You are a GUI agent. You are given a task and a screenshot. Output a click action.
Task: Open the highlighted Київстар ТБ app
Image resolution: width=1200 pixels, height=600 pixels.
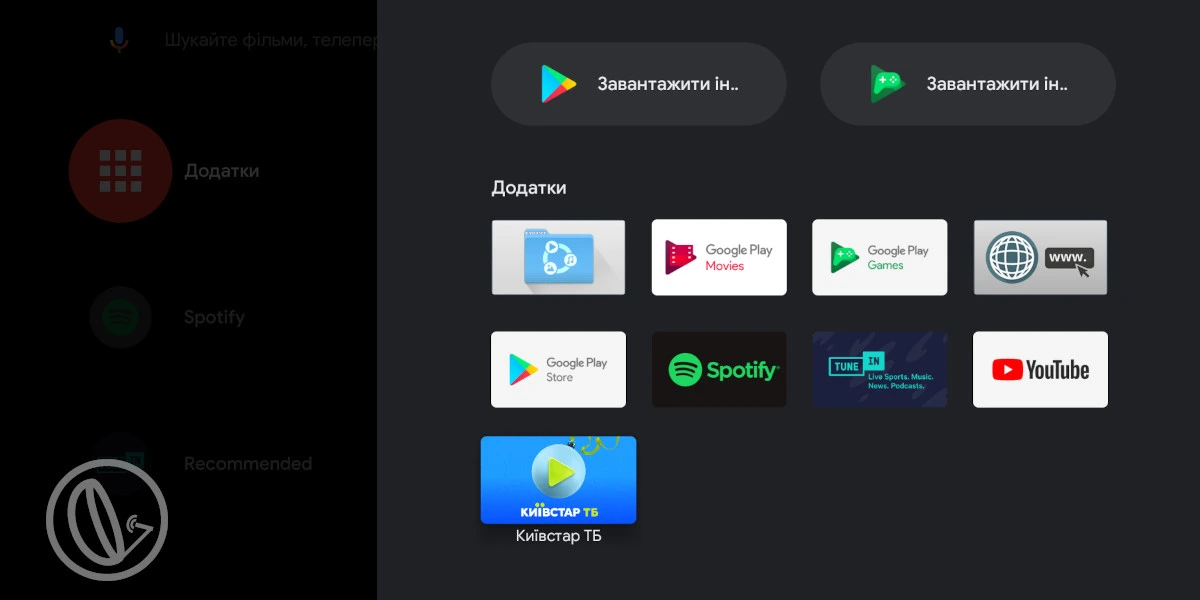tap(558, 480)
